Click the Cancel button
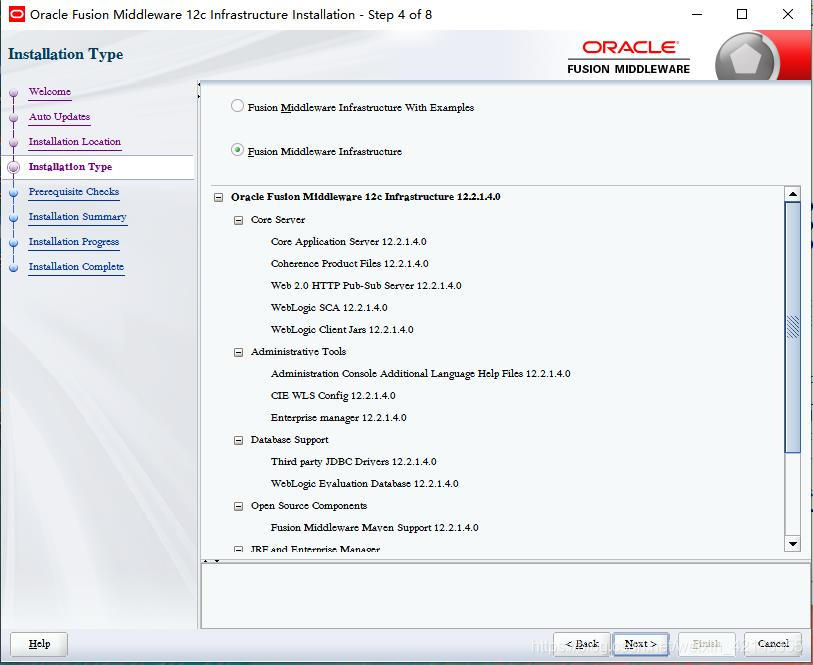The image size is (813, 665). pos(773,644)
